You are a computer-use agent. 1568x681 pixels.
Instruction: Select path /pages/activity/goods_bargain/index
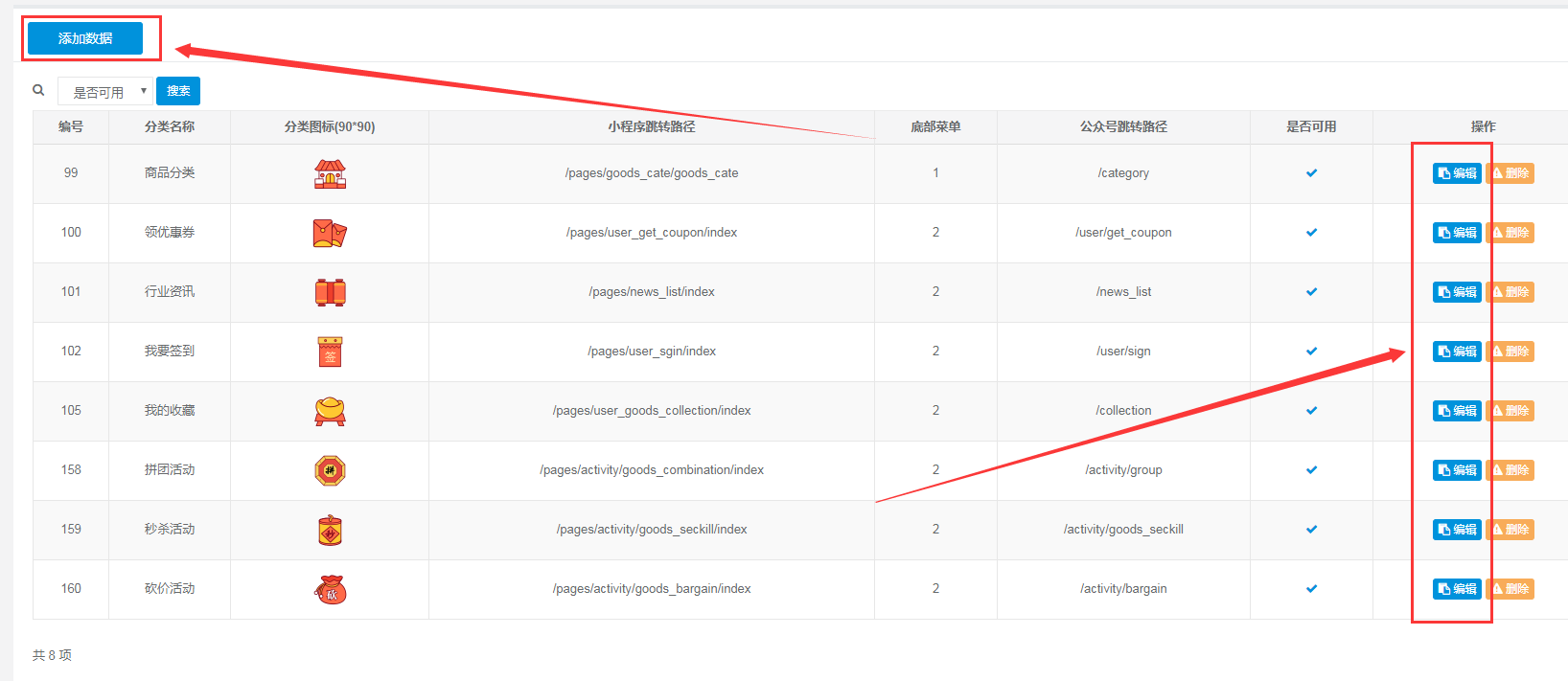click(652, 589)
